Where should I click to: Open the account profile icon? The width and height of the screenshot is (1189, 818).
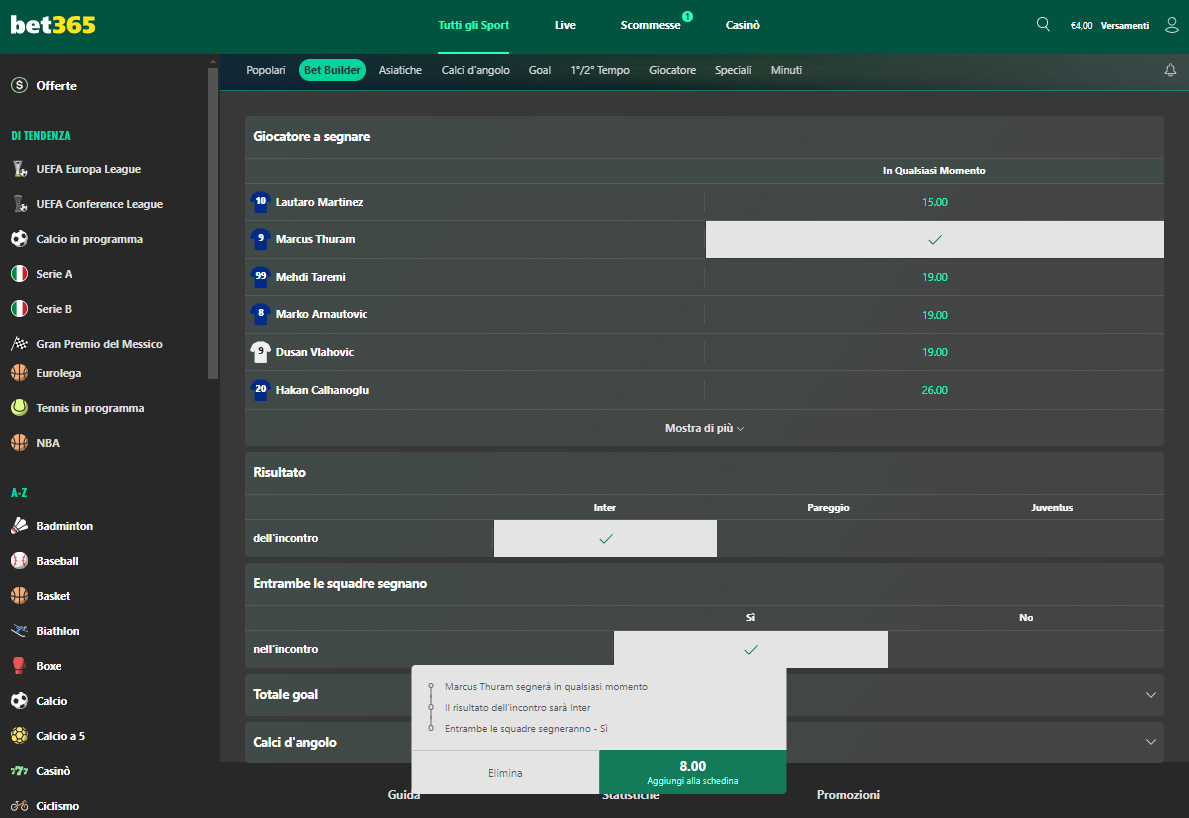pyautogui.click(x=1172, y=25)
